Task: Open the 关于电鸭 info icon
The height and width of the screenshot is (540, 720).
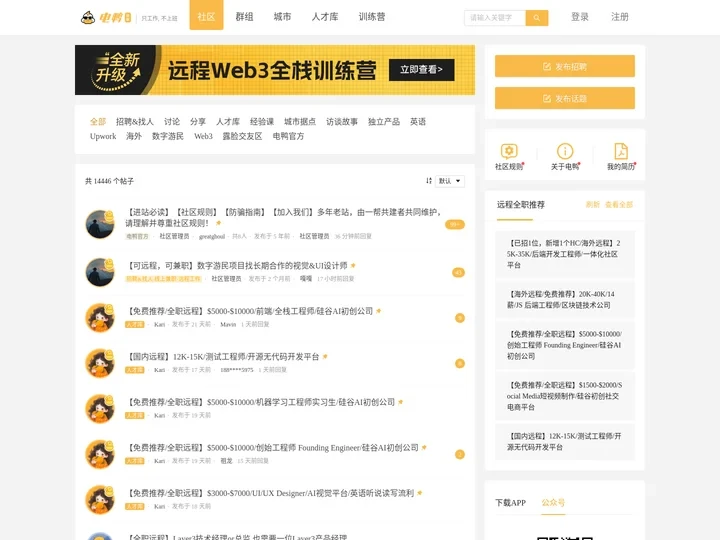Action: 565,151
